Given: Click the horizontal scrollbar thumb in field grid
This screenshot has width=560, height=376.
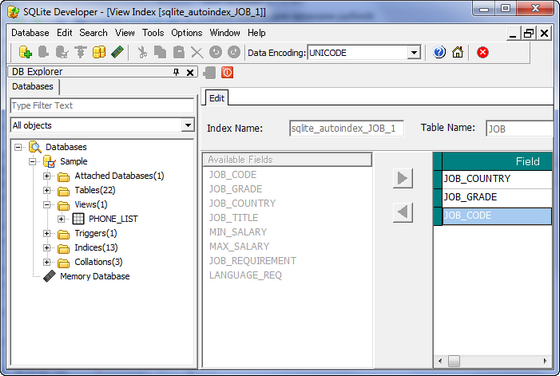Looking at the screenshot, I should pyautogui.click(x=454, y=361).
